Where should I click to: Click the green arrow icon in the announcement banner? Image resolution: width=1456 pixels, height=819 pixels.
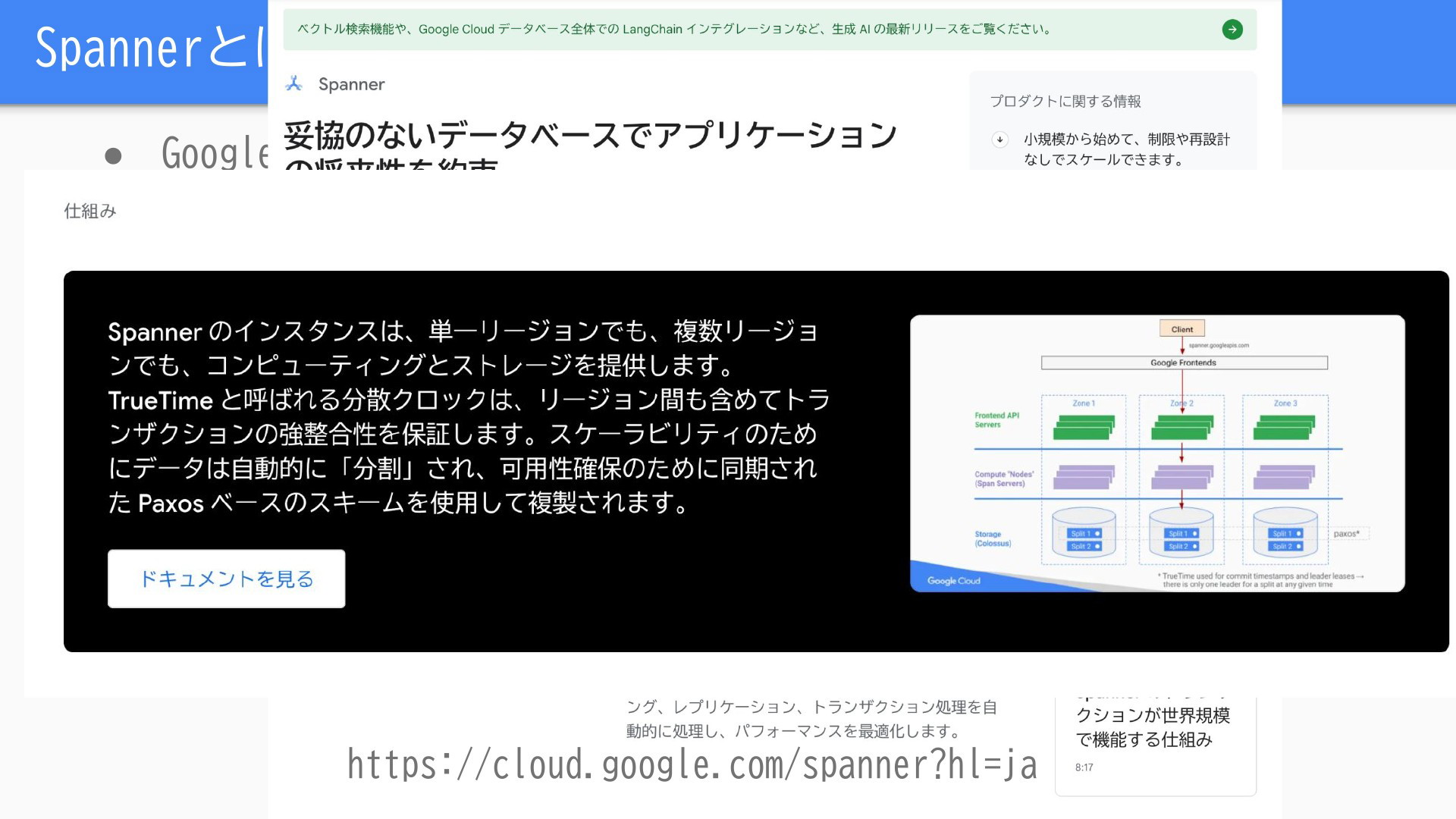coord(1232,30)
